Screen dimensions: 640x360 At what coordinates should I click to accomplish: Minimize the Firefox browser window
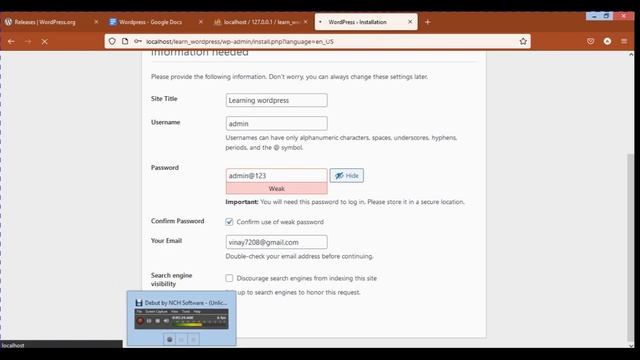pyautogui.click(x=594, y=16)
